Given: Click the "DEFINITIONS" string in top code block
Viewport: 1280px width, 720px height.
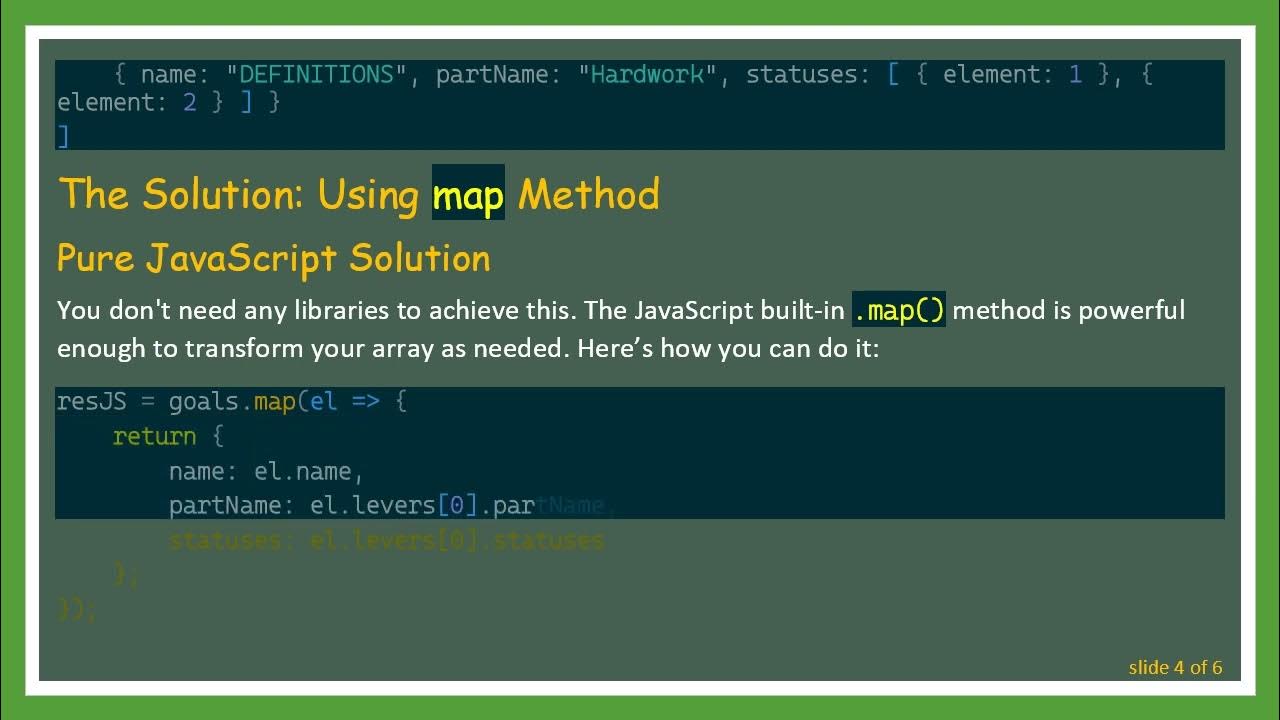Looking at the screenshot, I should [x=317, y=74].
